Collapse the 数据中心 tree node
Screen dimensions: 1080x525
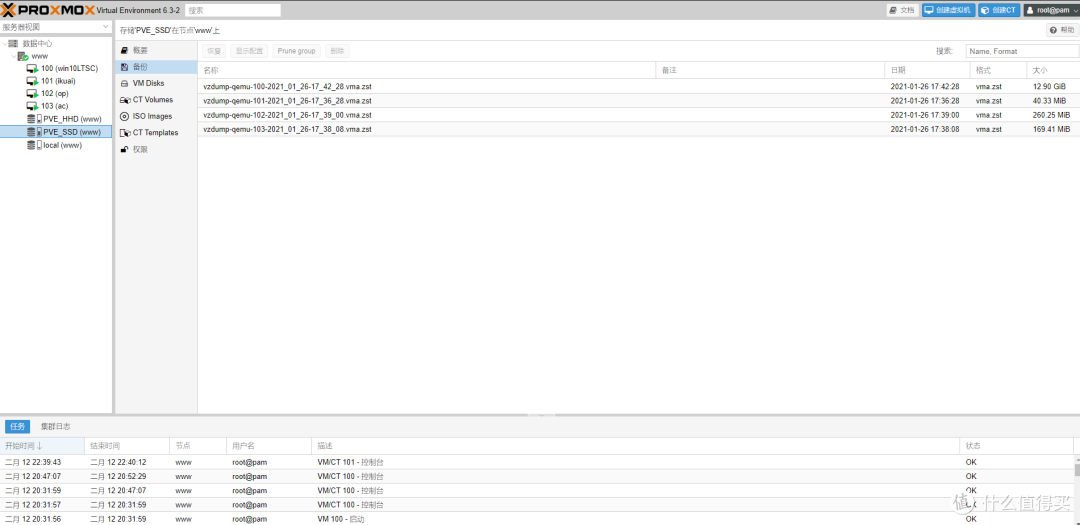click(x=3, y=44)
